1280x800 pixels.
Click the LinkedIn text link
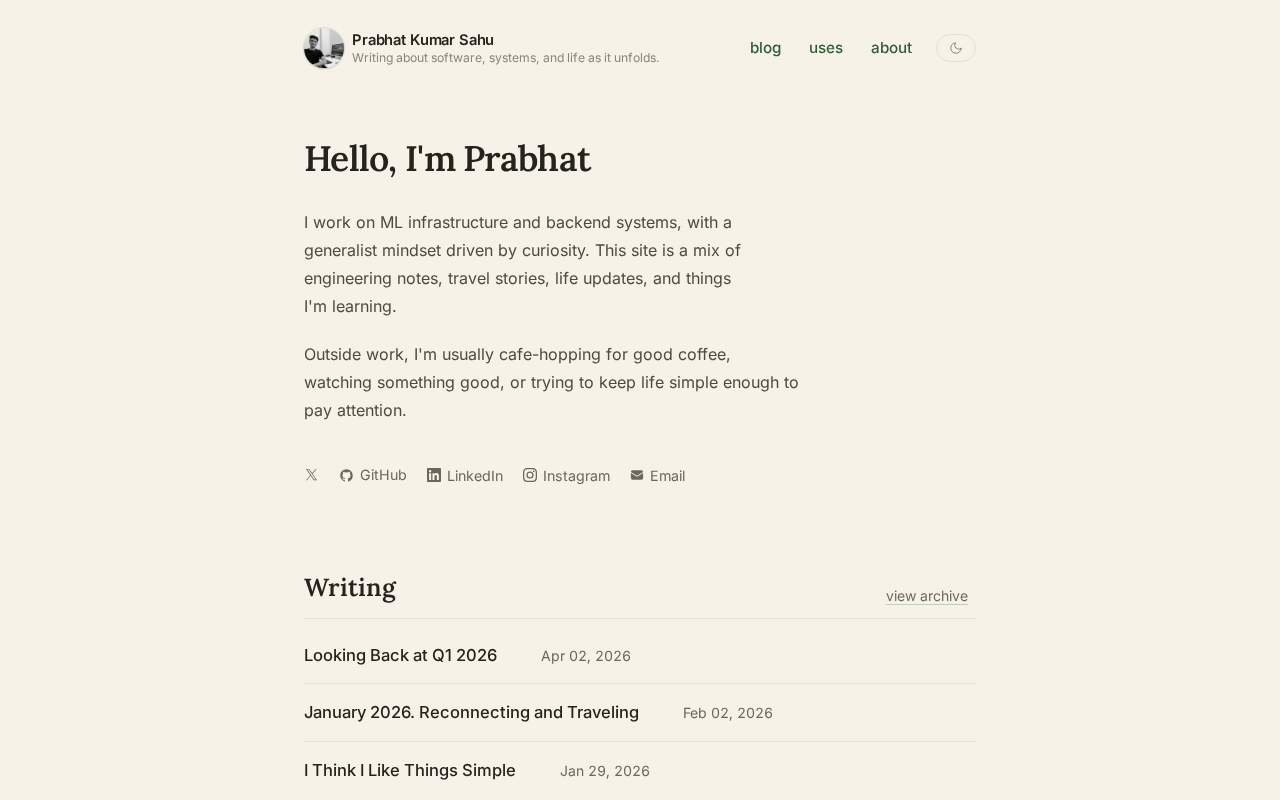(475, 476)
